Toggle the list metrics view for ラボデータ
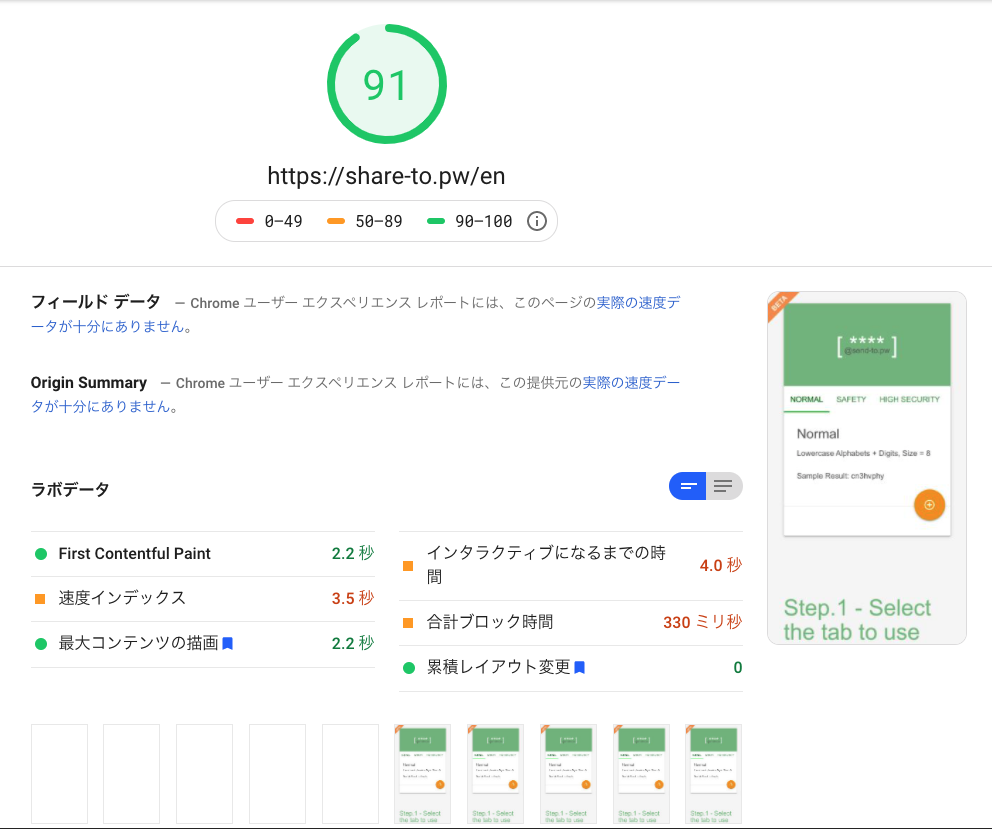 (x=723, y=486)
